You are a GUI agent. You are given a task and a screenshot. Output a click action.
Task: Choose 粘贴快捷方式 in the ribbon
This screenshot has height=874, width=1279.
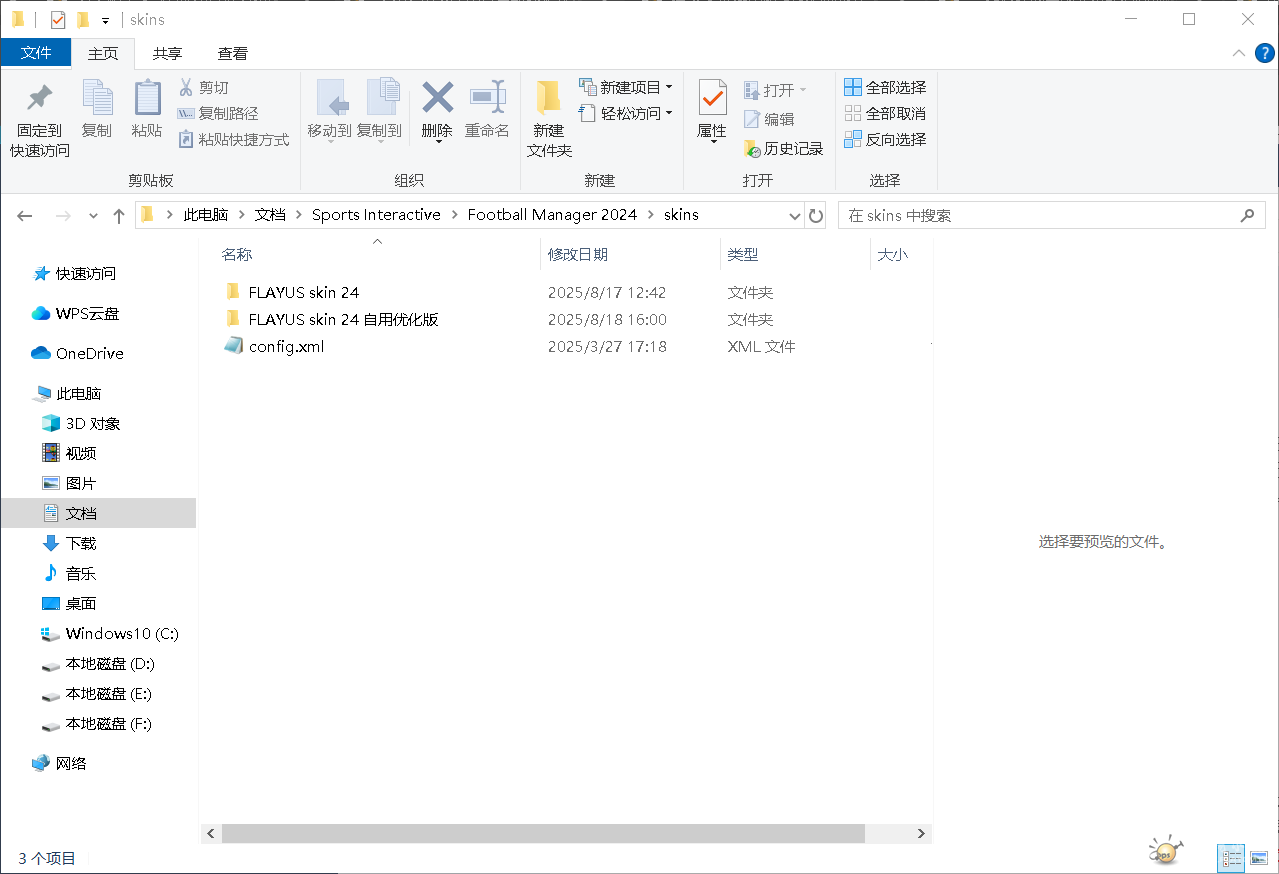[234, 140]
